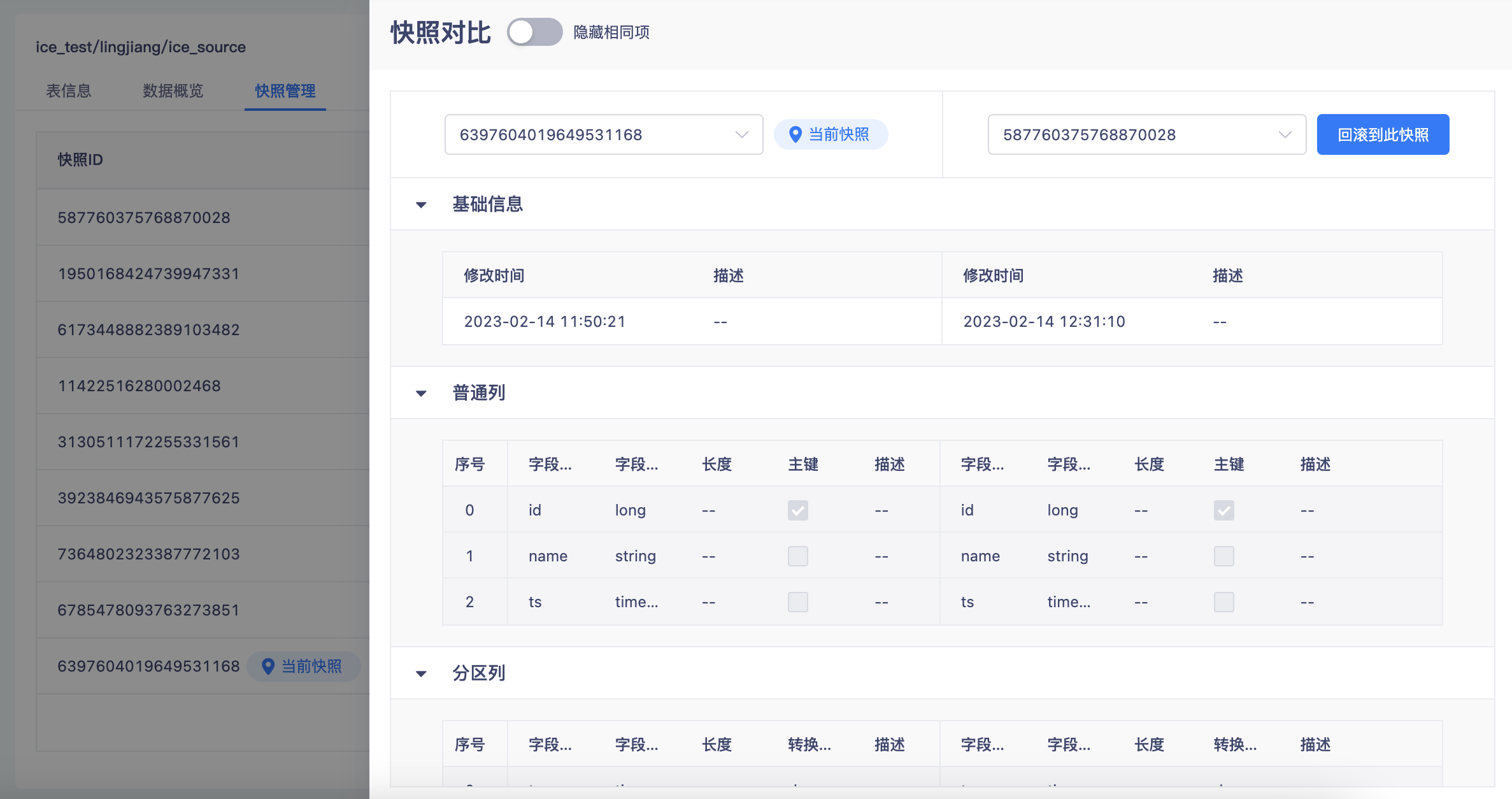The image size is (1512, 799).
Task: Click the 2023-02-14 12:31:10 modification time
Action: (x=1044, y=321)
